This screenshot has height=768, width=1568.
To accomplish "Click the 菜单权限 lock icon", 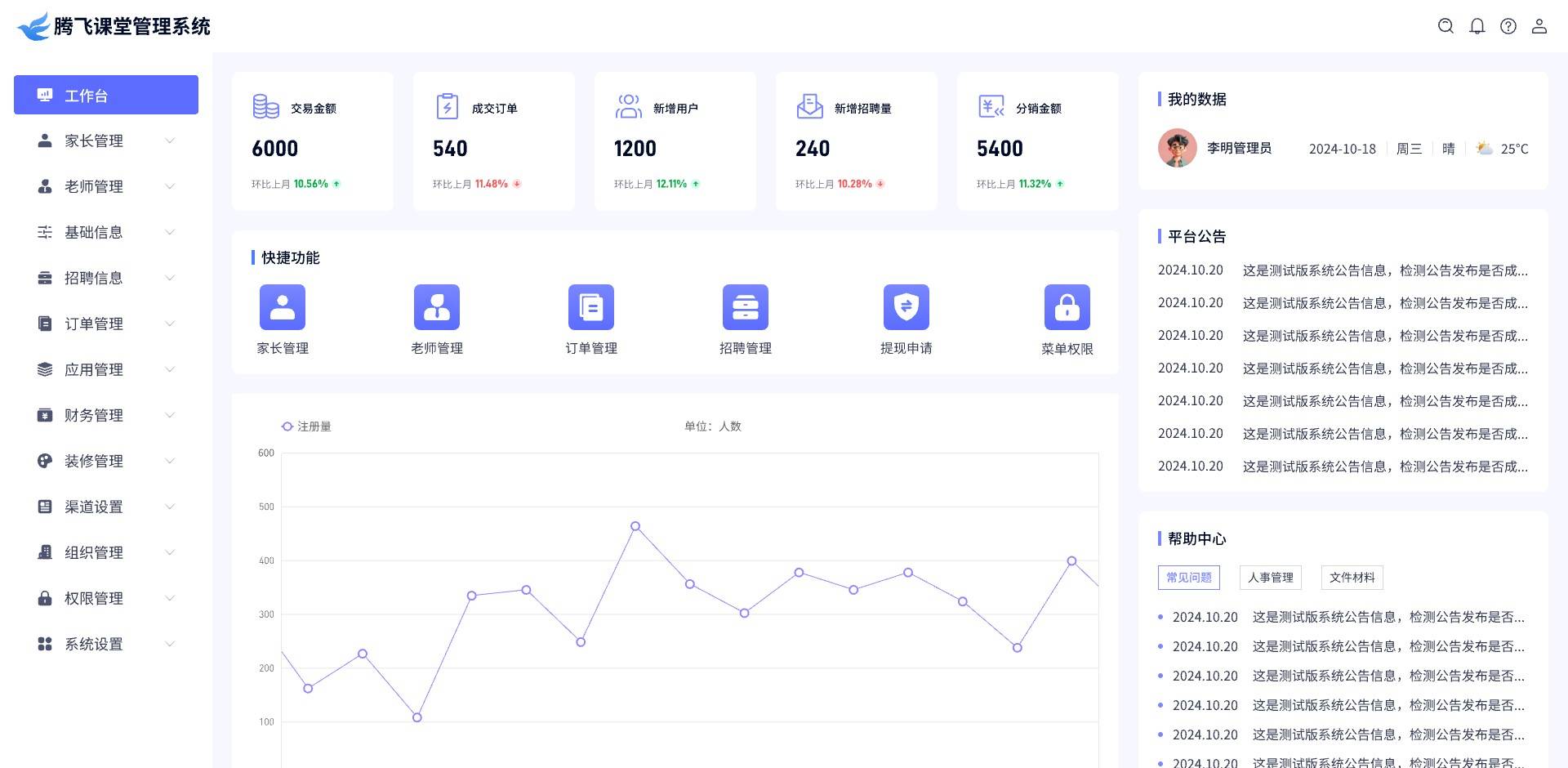I will (1067, 307).
